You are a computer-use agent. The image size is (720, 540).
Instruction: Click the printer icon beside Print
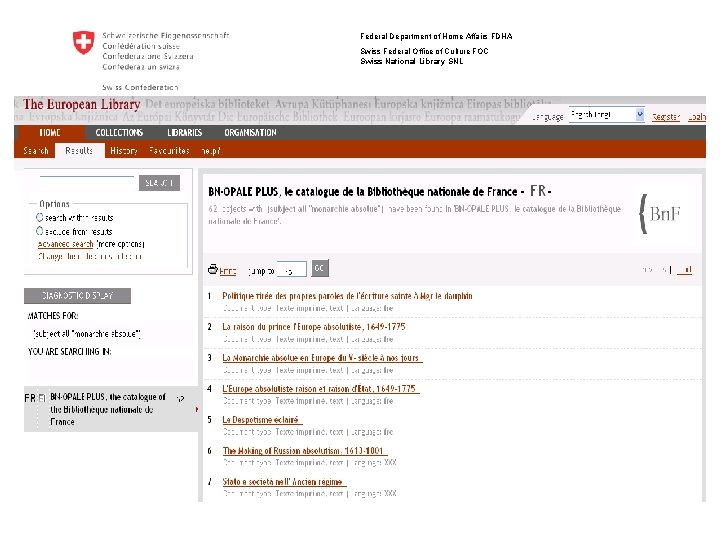[x=213, y=270]
